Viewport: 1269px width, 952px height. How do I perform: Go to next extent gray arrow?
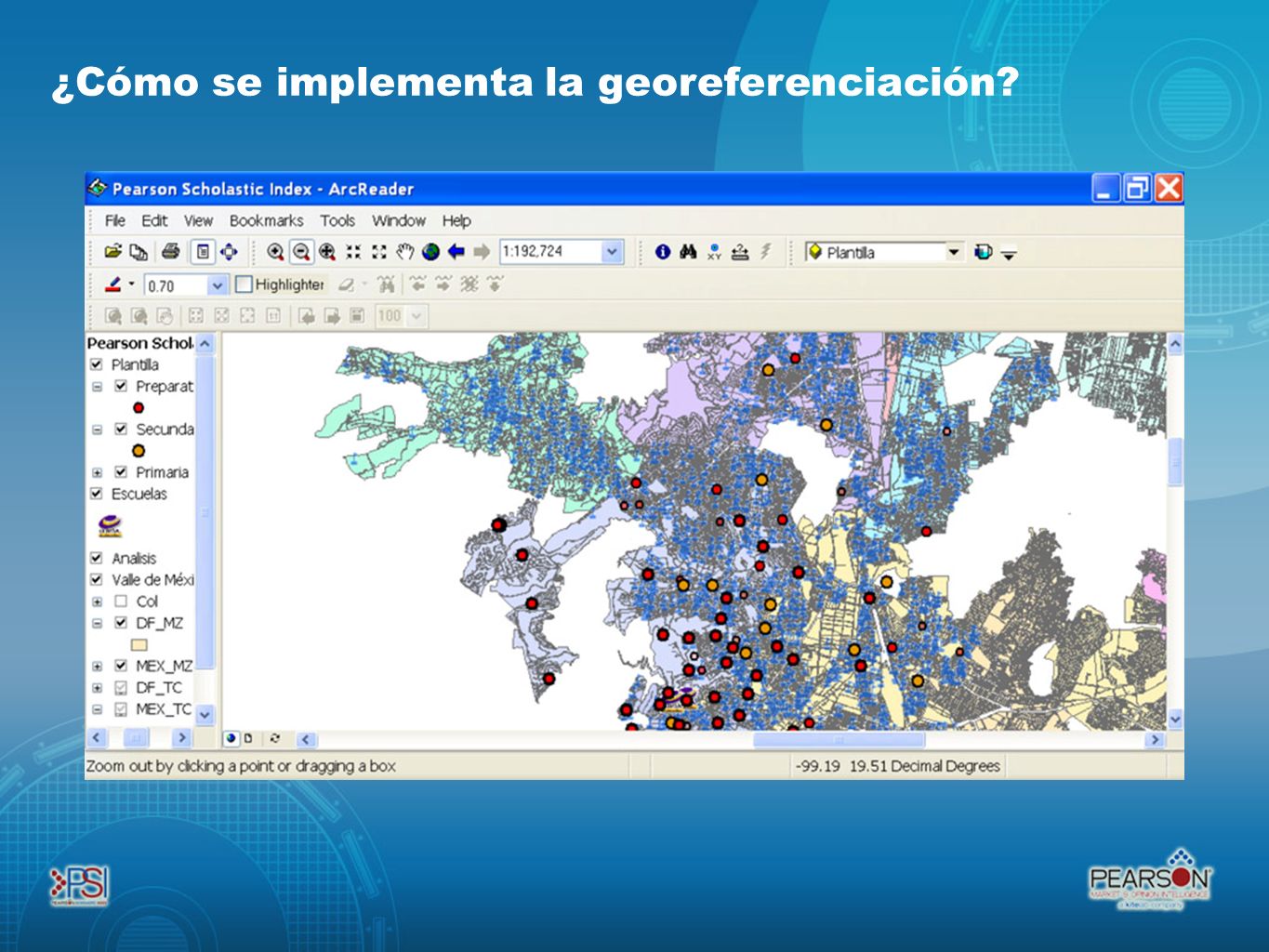tap(482, 251)
